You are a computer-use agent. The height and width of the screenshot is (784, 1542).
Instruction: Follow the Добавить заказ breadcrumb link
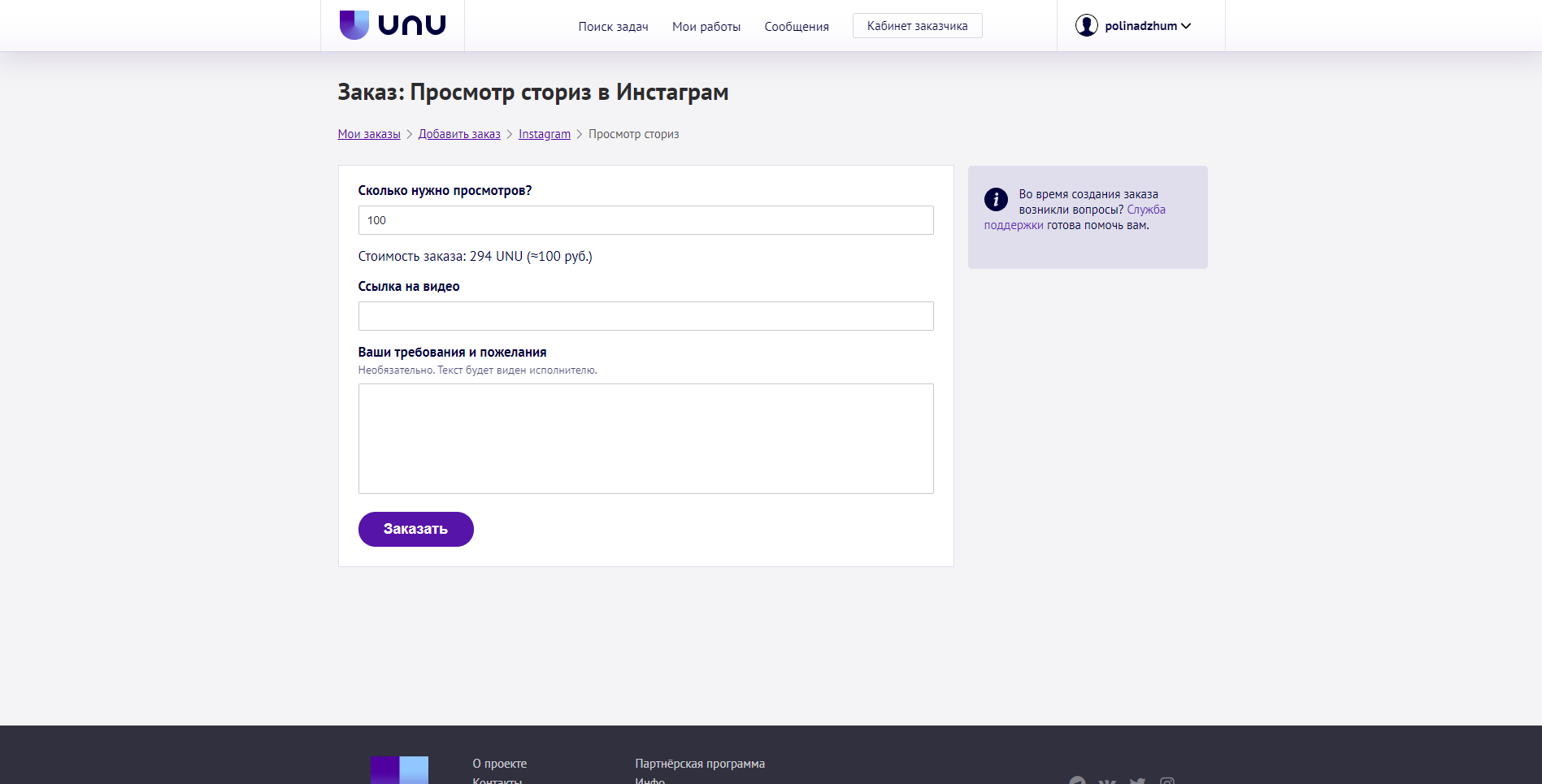(459, 134)
